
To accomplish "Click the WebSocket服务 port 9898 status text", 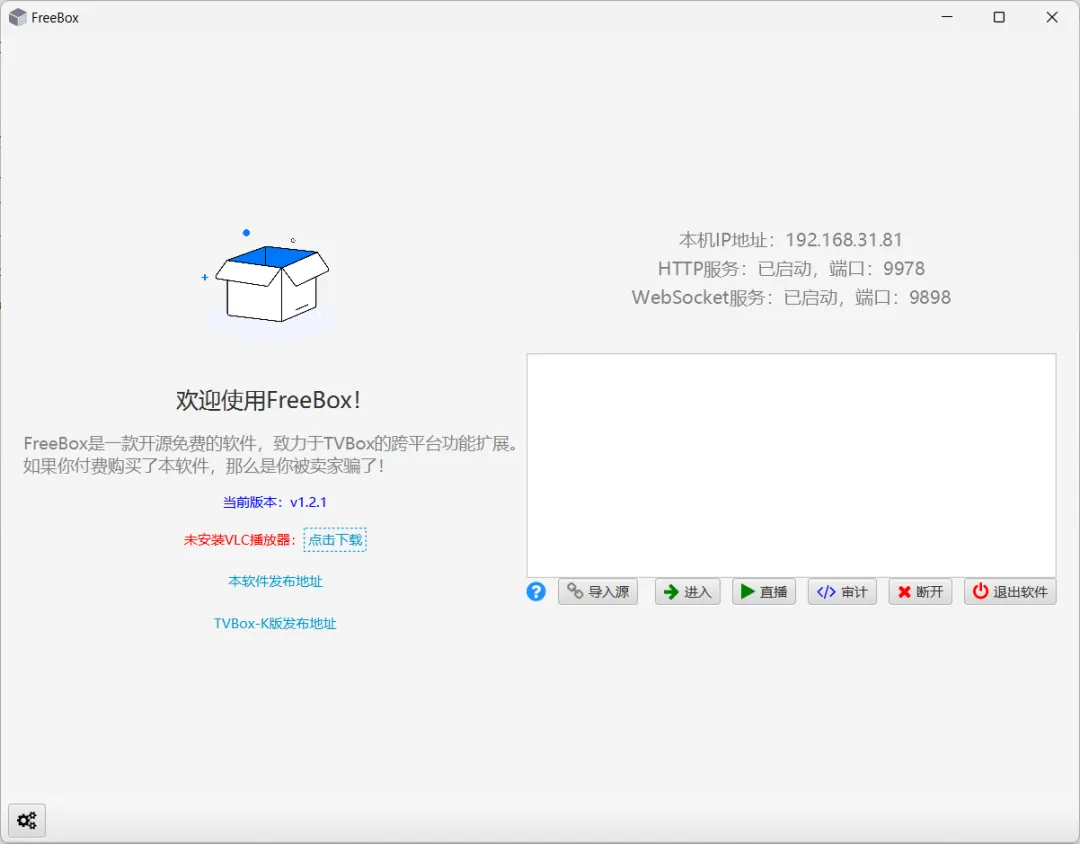I will tap(791, 298).
